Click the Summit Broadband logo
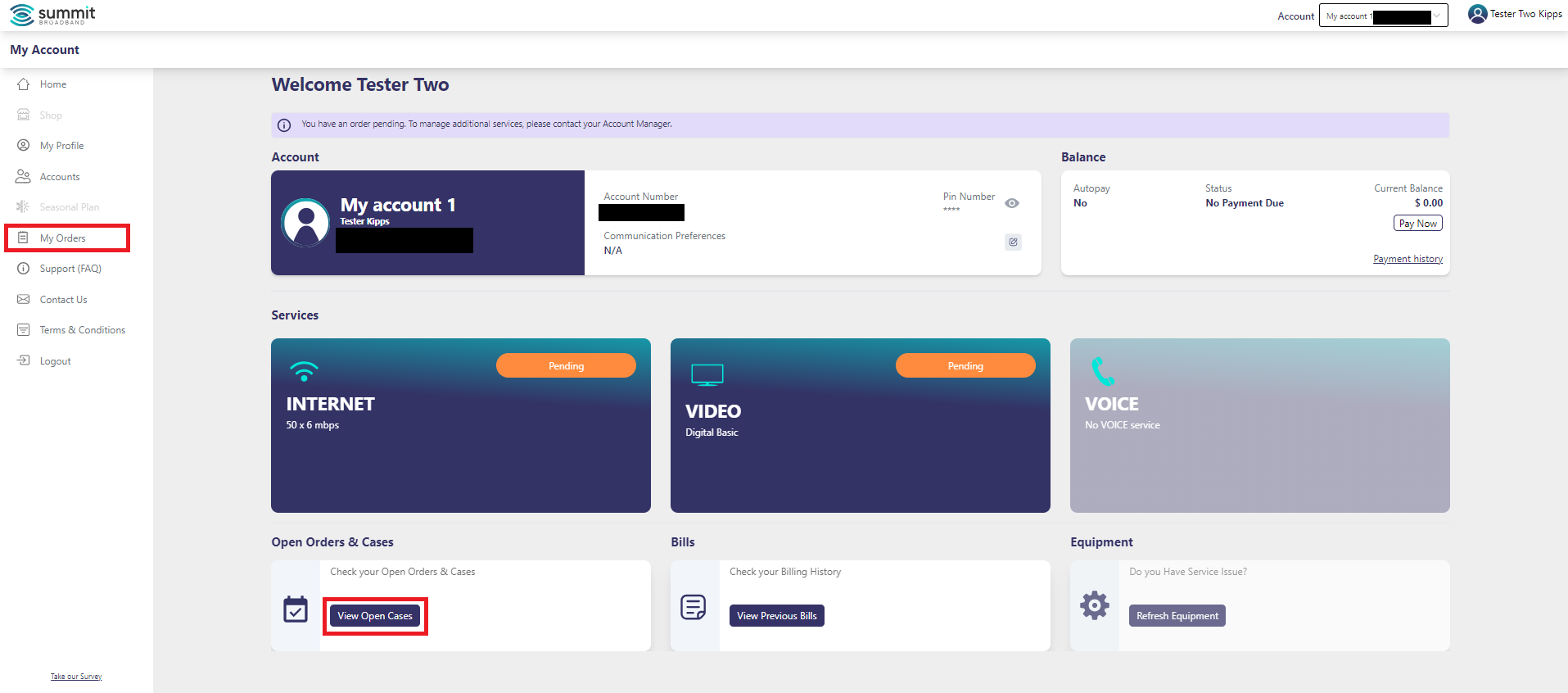Viewport: 1568px width, 693px height. pyautogui.click(x=52, y=15)
